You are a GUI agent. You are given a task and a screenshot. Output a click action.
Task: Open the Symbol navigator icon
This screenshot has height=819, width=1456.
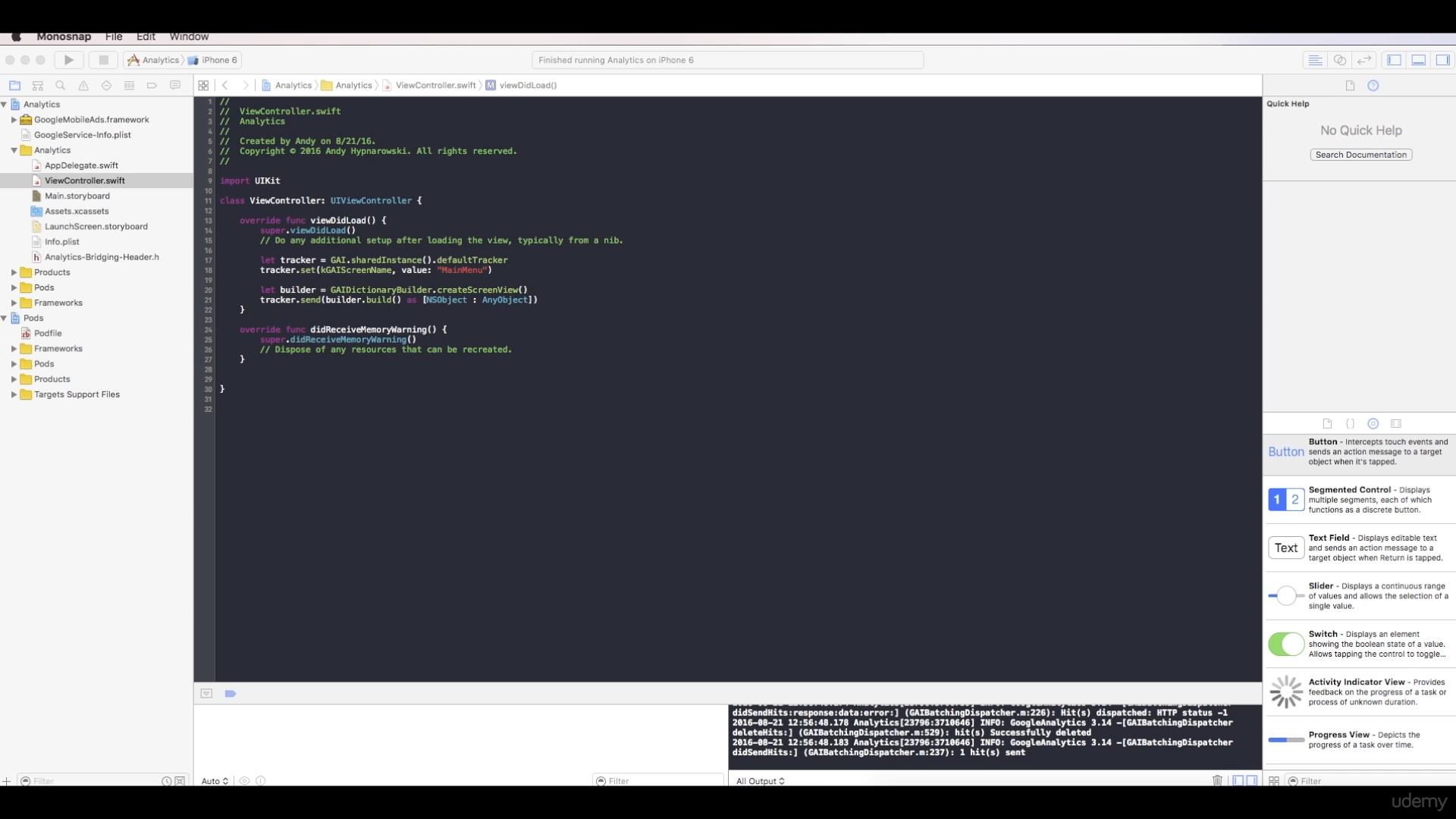38,86
